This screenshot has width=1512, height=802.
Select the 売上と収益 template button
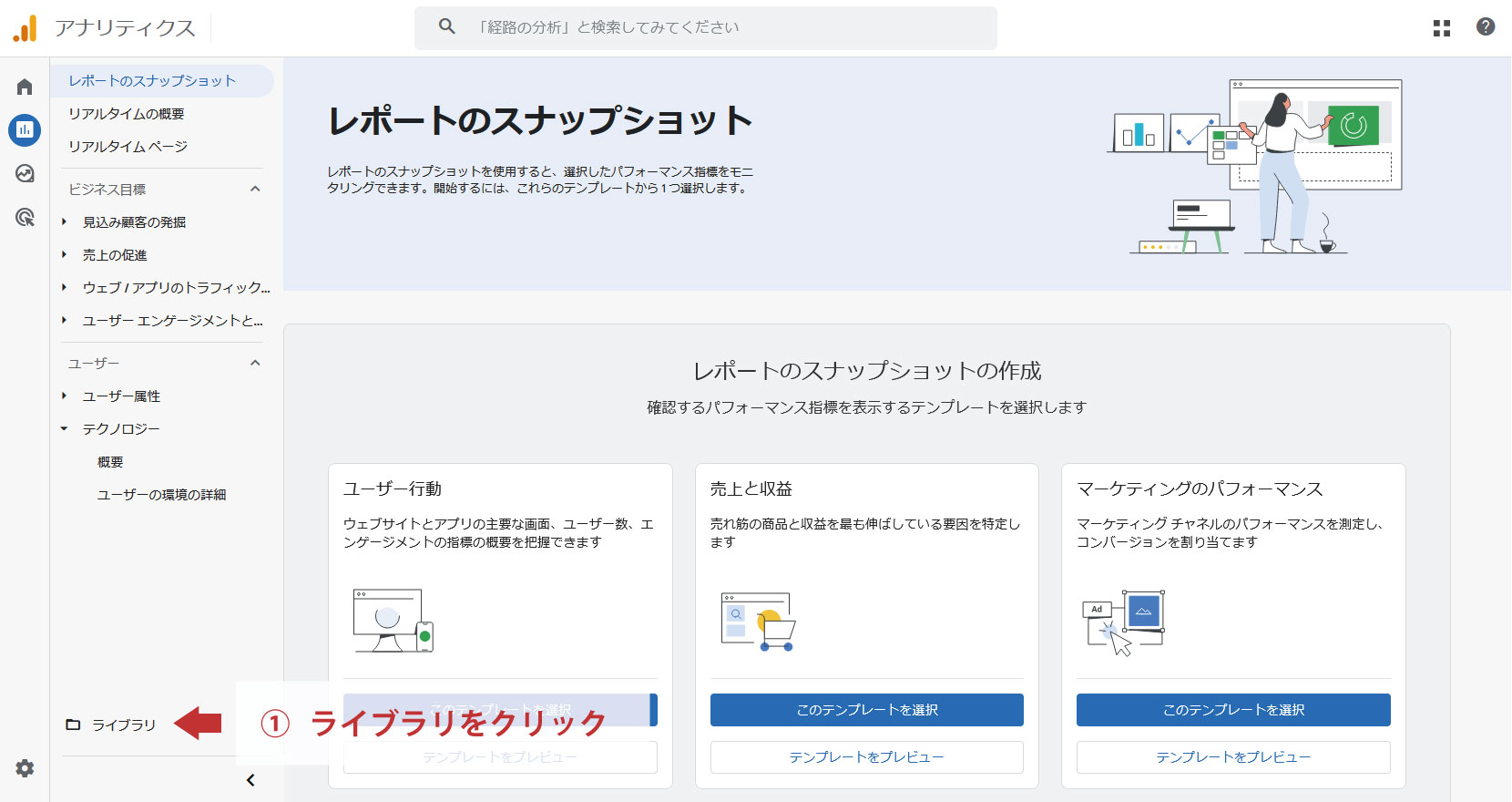point(866,710)
